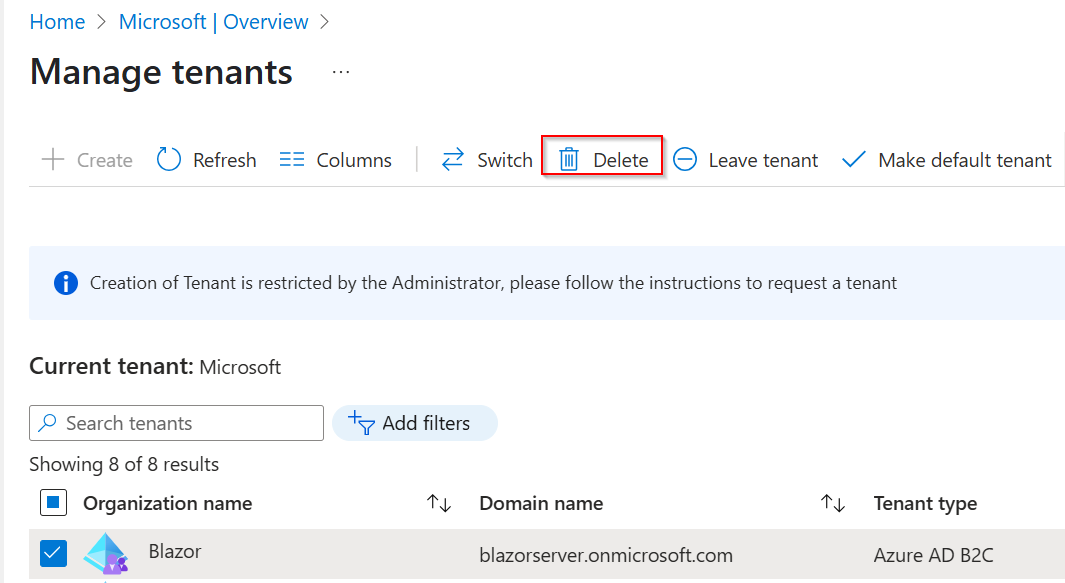Click the Refresh circular arrow icon
Viewport: 1065px width, 583px height.
[x=168, y=160]
